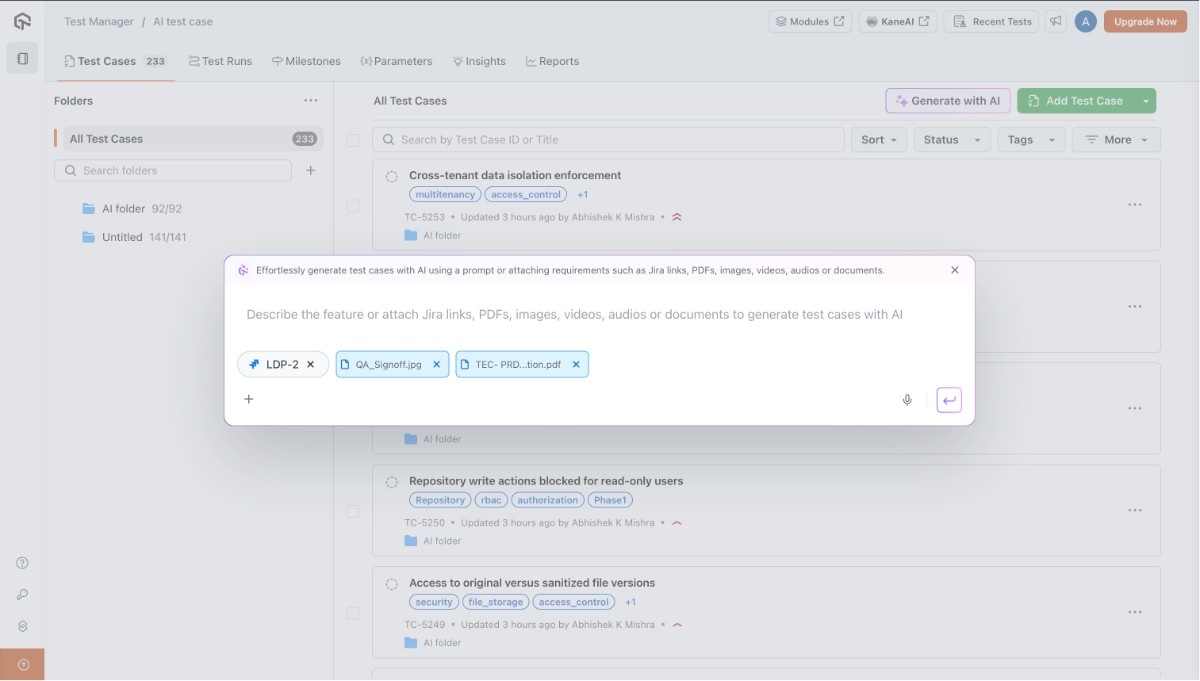Click the LambdaTest logo icon
The image size is (1200, 681).
pos(22,21)
